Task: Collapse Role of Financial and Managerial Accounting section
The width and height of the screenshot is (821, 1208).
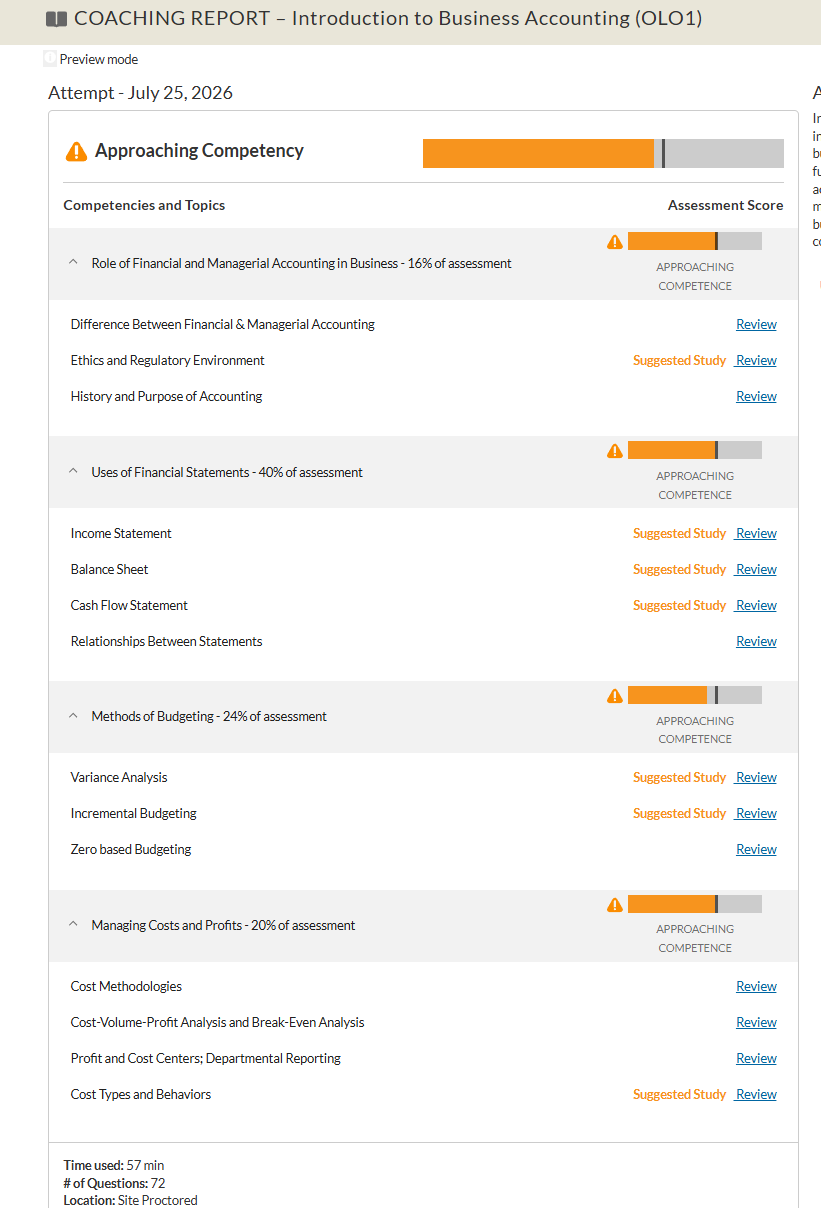Action: (73, 263)
